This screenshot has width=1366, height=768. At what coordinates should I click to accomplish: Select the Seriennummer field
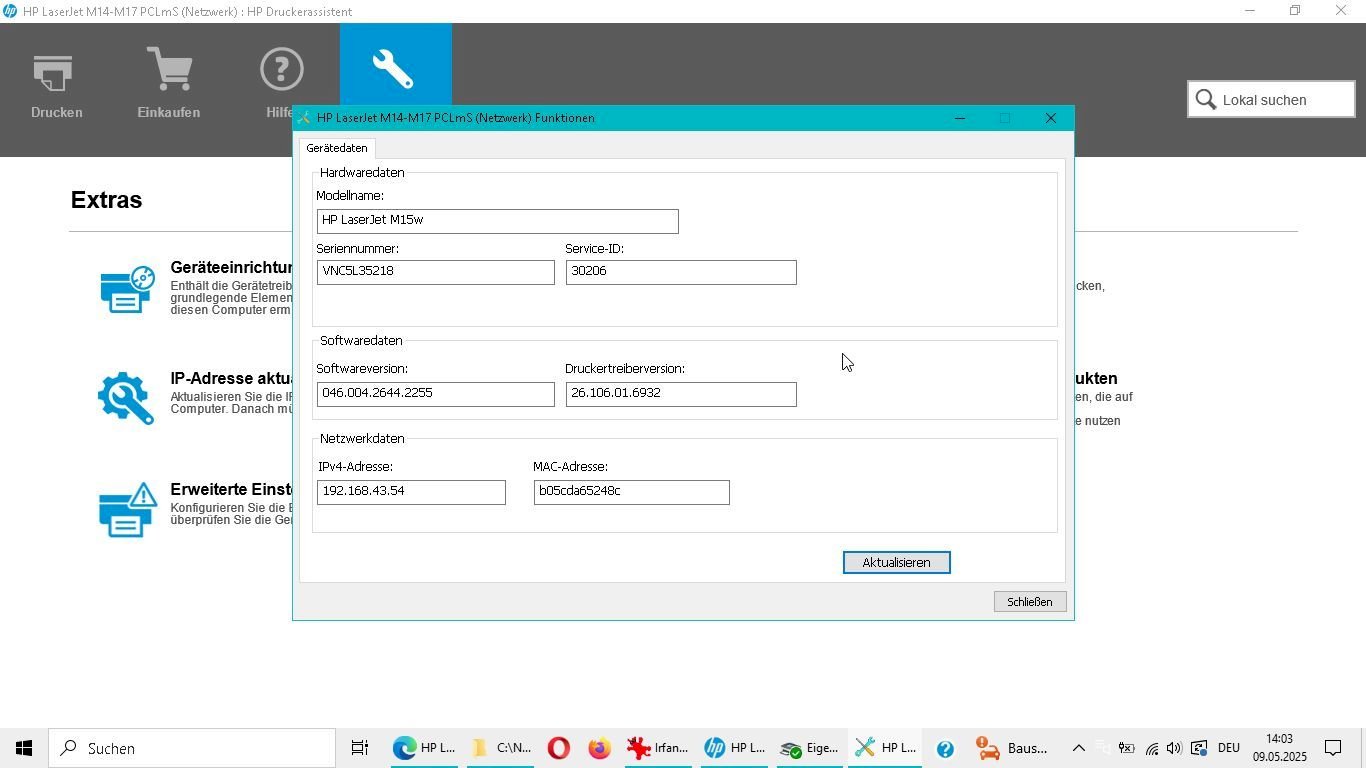435,272
